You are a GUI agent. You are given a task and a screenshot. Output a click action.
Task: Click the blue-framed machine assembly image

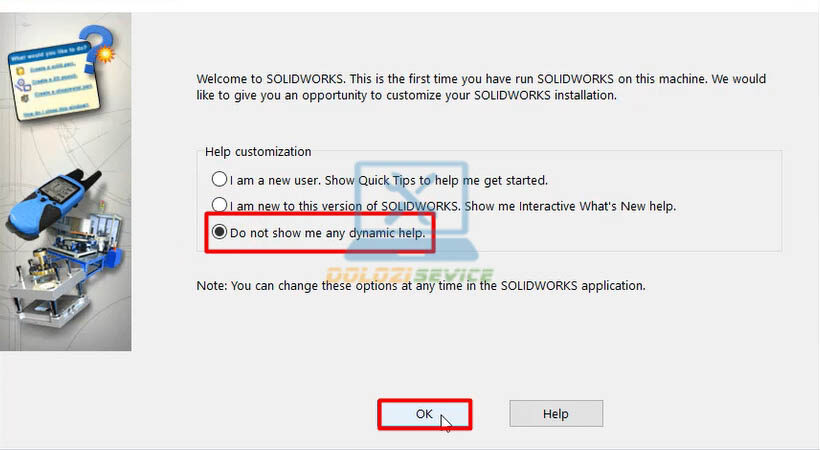pos(89,243)
